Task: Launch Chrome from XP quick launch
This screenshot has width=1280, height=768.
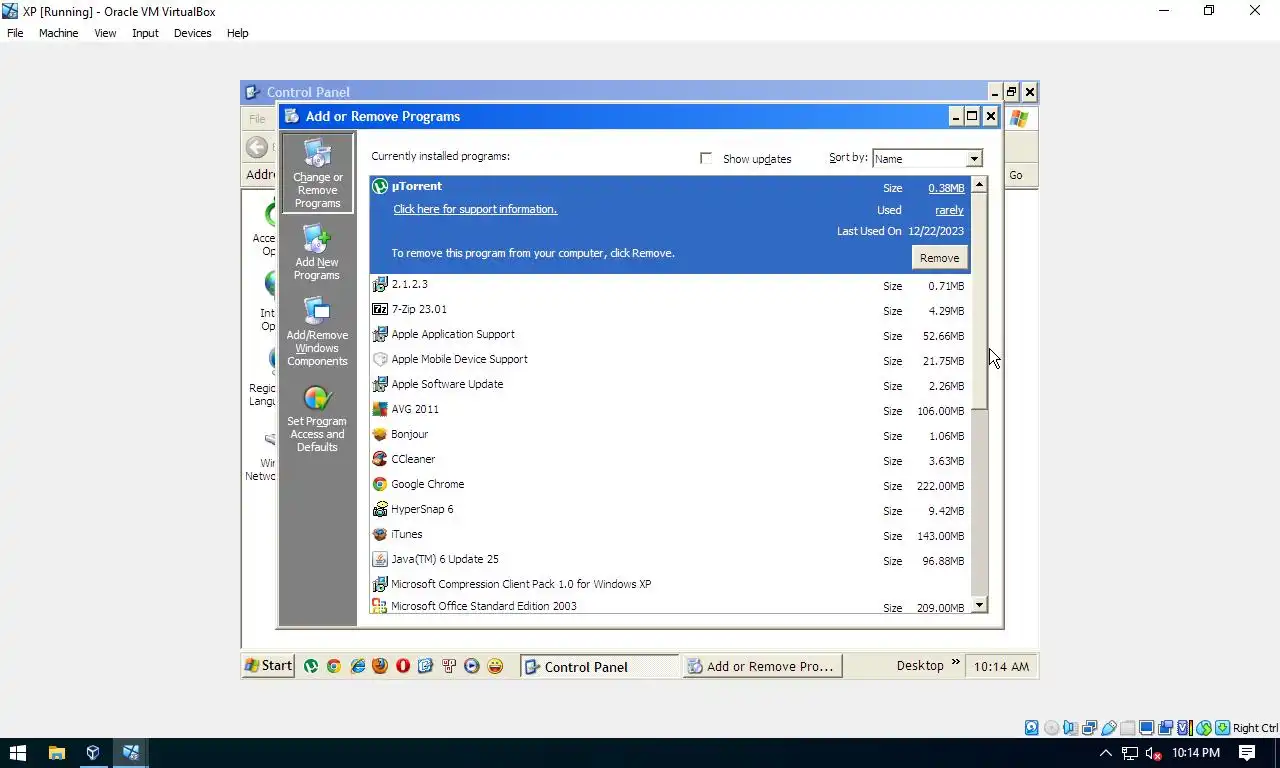Action: [334, 666]
